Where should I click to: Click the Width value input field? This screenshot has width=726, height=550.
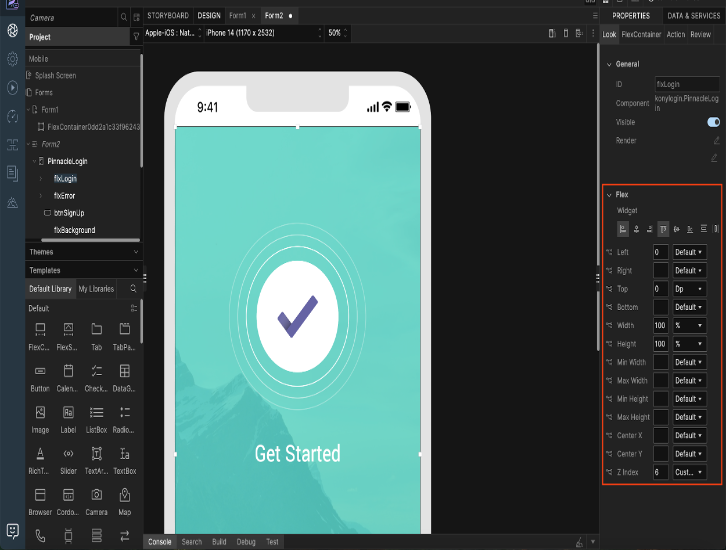click(x=660, y=326)
